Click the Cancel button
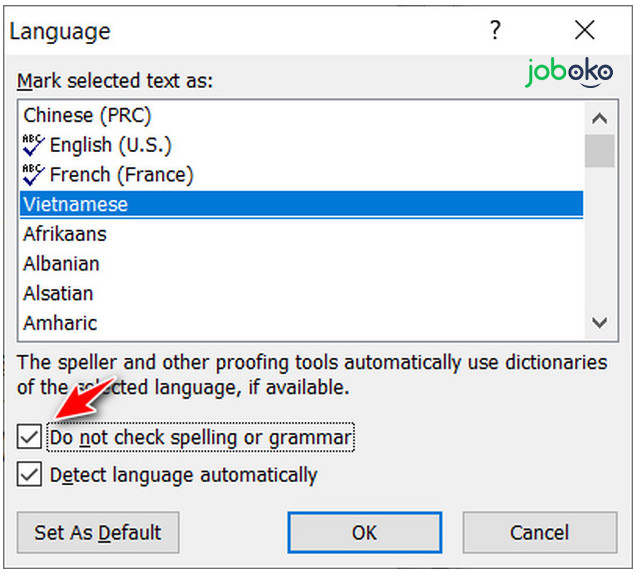 click(x=539, y=532)
